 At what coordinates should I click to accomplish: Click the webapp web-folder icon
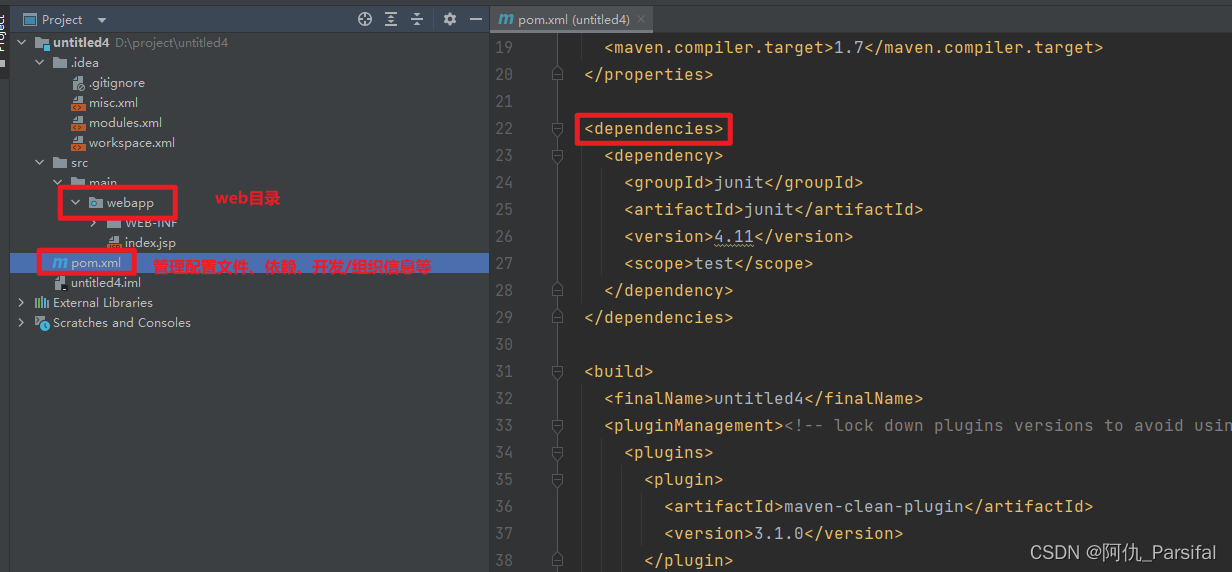[x=95, y=203]
